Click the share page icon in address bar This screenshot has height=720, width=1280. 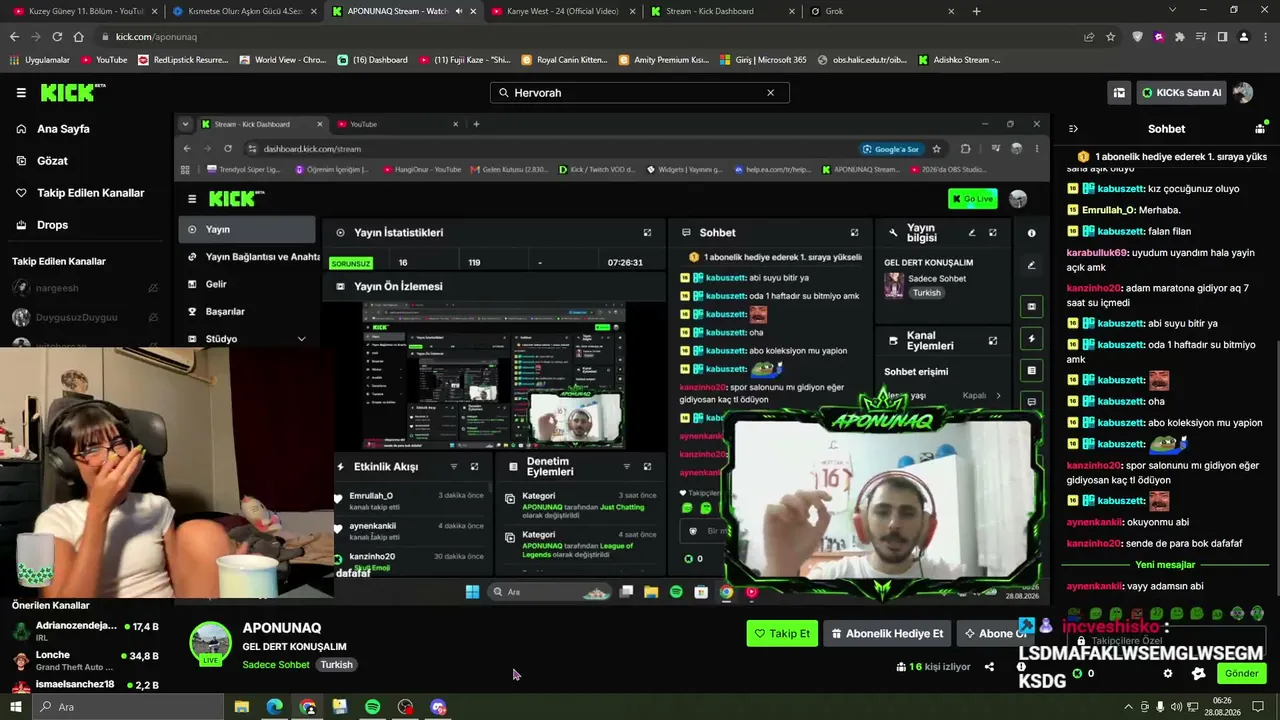pyautogui.click(x=1089, y=37)
